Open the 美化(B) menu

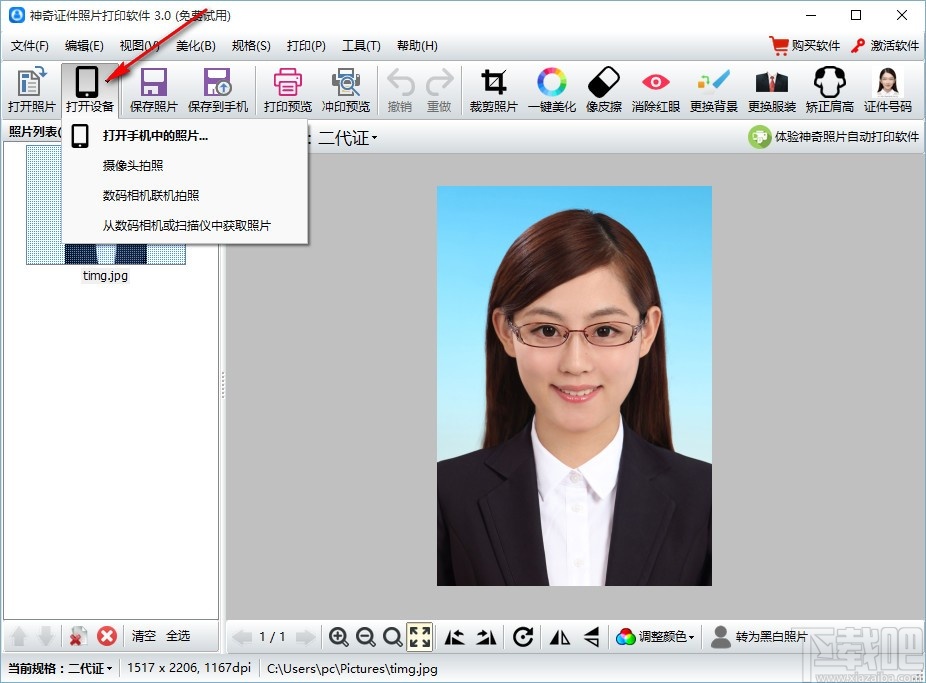[x=195, y=45]
